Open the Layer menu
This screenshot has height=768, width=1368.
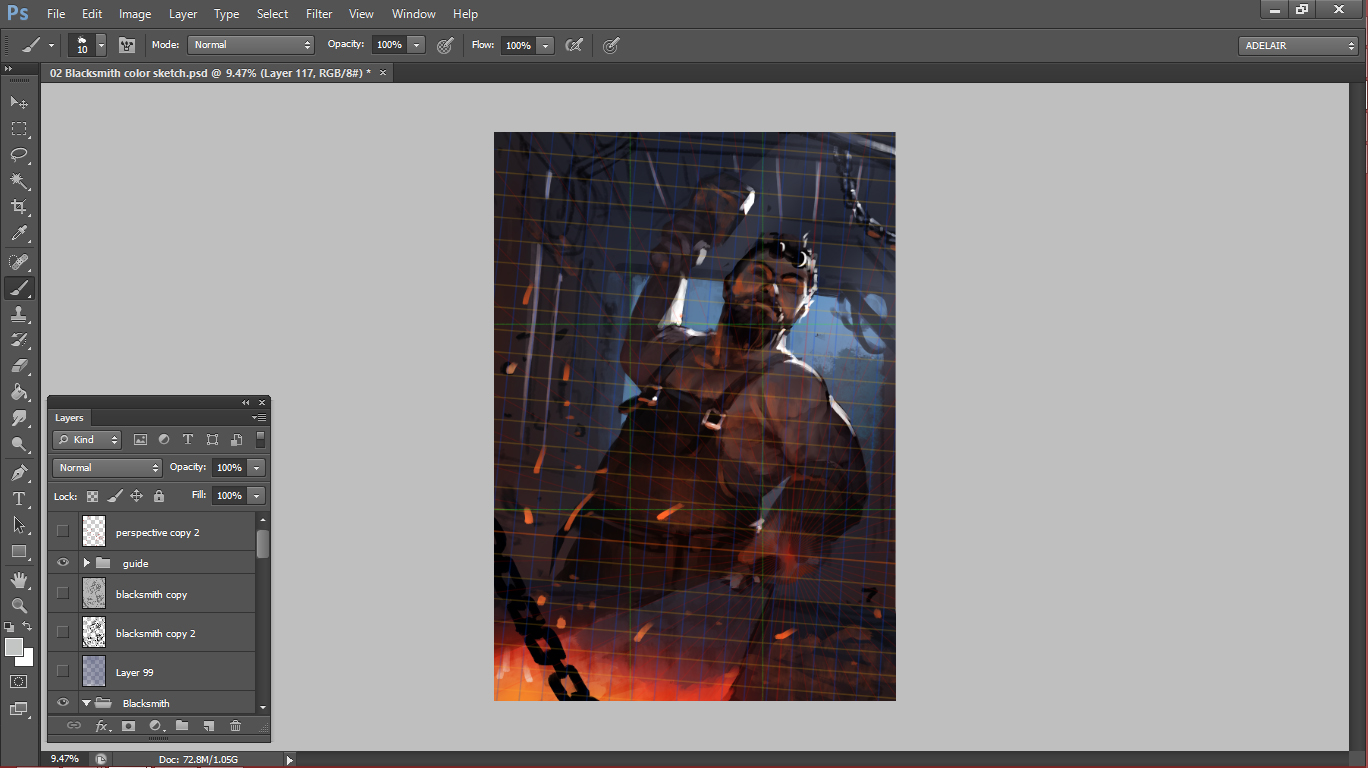(183, 14)
